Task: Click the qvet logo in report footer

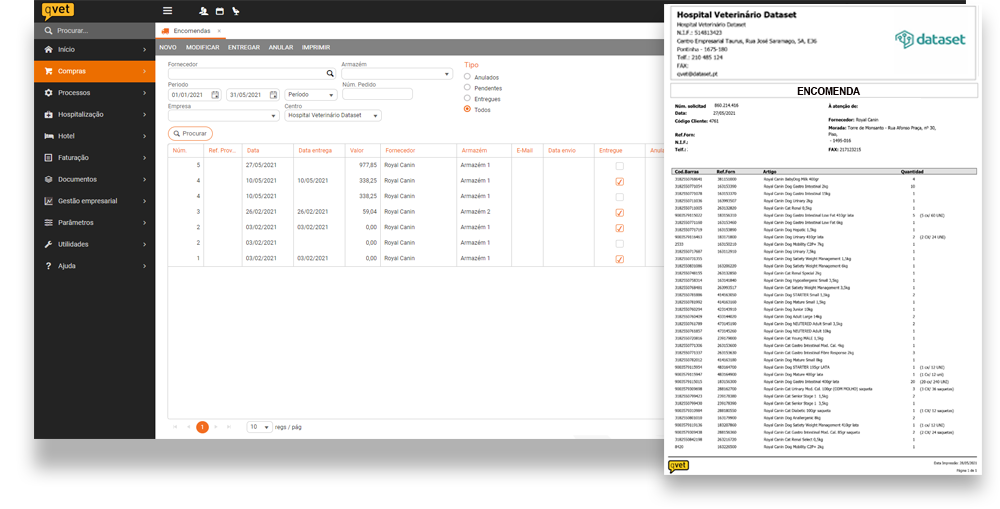Action: [678, 466]
